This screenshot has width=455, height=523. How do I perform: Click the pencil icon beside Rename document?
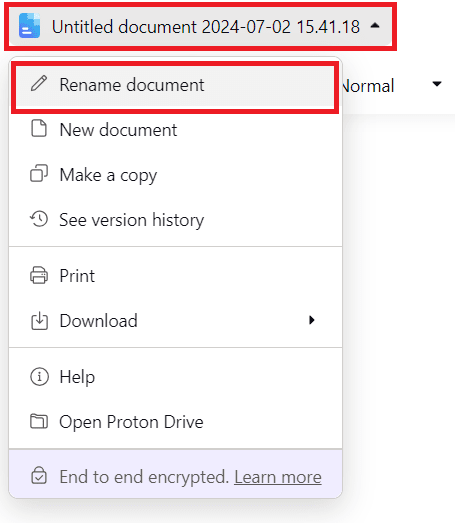[x=39, y=84]
